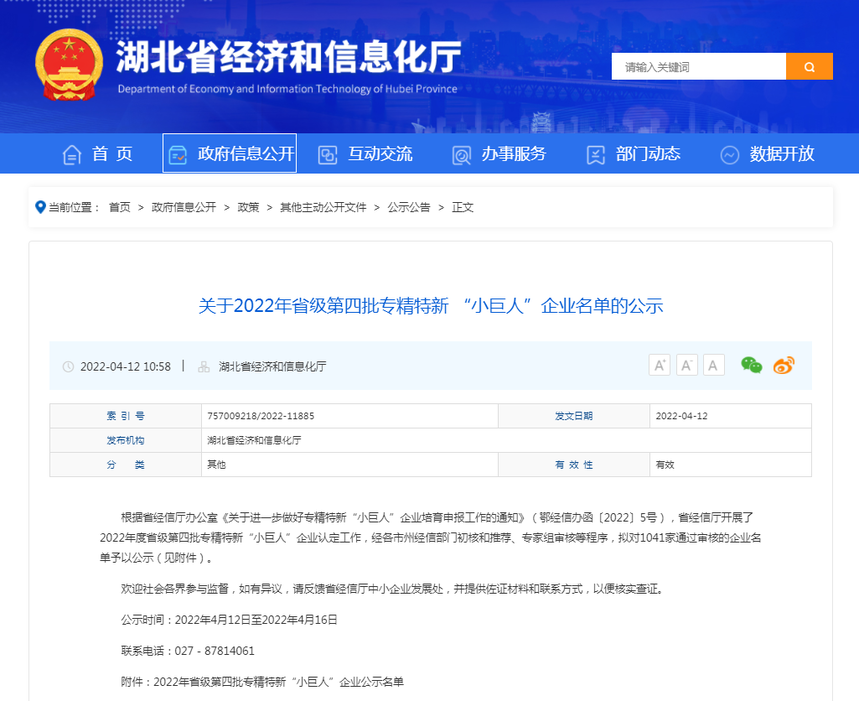Image resolution: width=859 pixels, height=701 pixels.
Task: Click the 数据开放 navigation icon
Action: pyautogui.click(x=730, y=155)
